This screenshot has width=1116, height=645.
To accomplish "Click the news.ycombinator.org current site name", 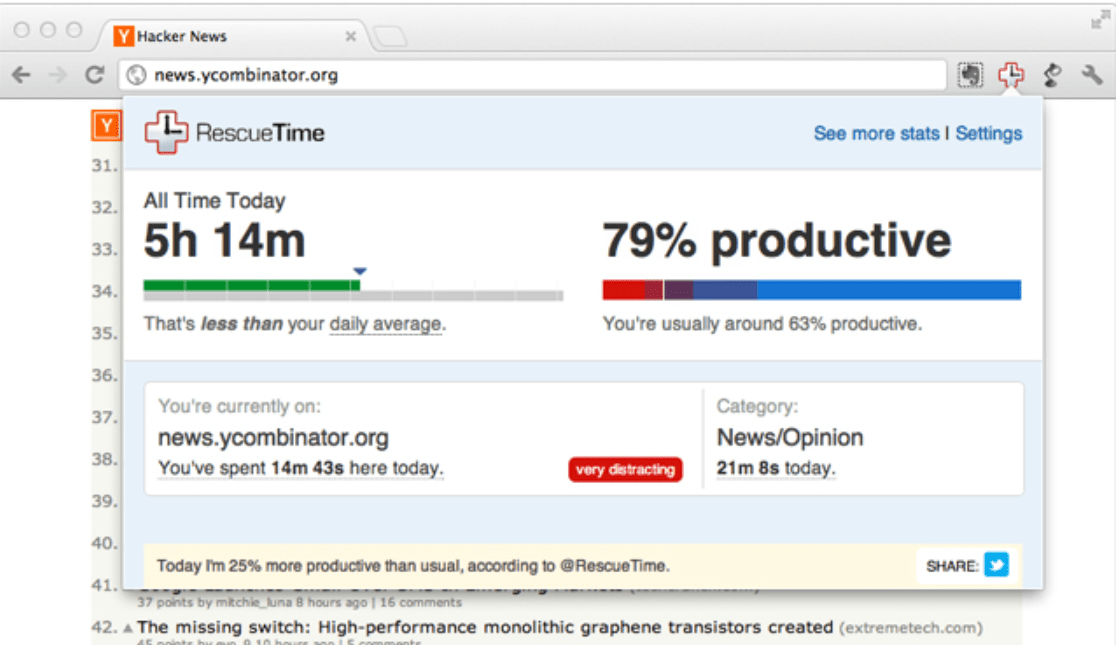I will pos(273,437).
